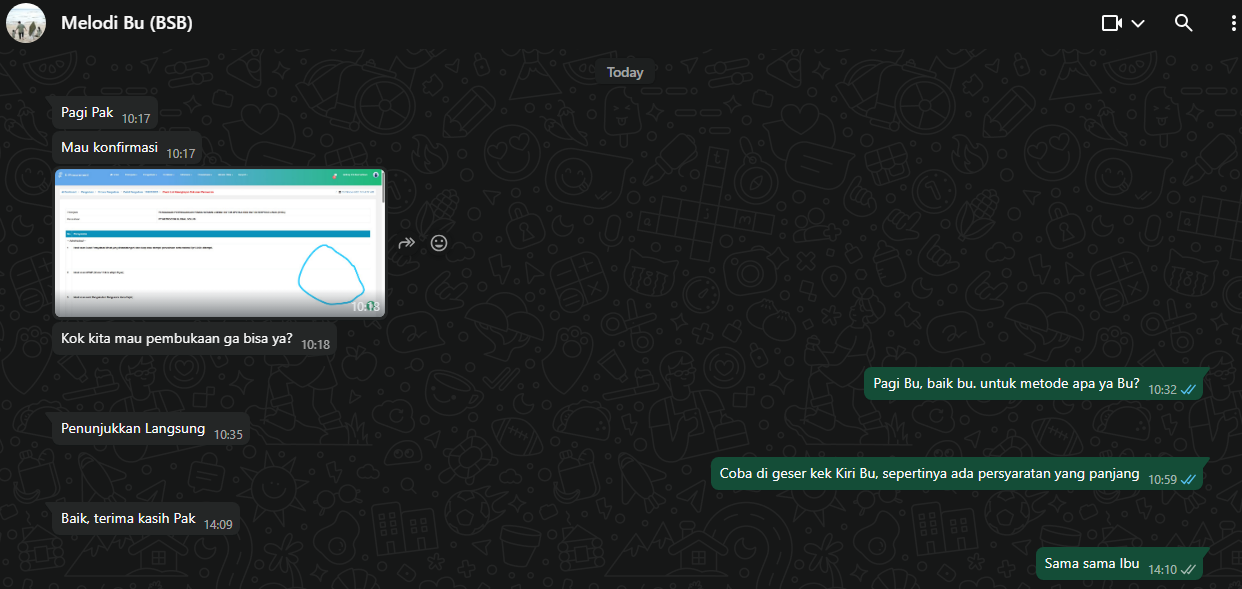1242x589 pixels.
Task: React to the image with emoji icon
Action: [438, 243]
